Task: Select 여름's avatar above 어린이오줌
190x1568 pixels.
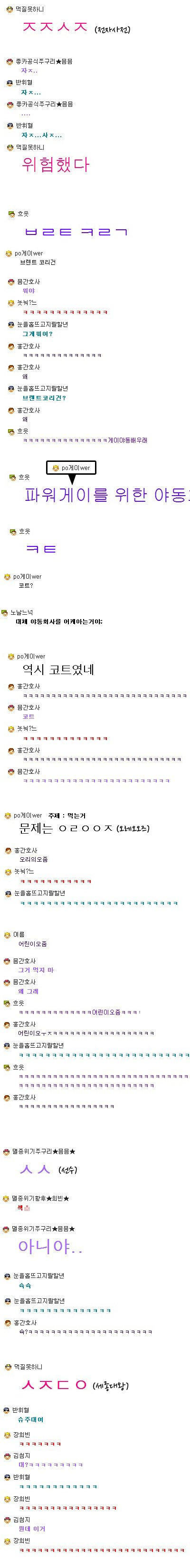Action: point(7,934)
